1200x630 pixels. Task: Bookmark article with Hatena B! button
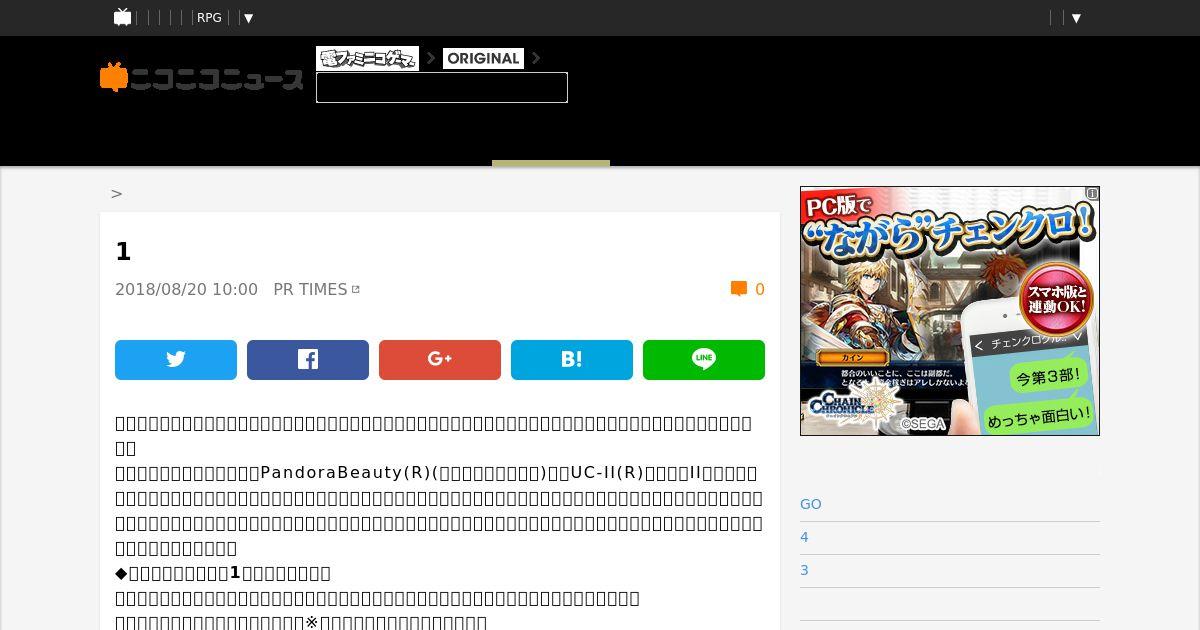point(572,360)
